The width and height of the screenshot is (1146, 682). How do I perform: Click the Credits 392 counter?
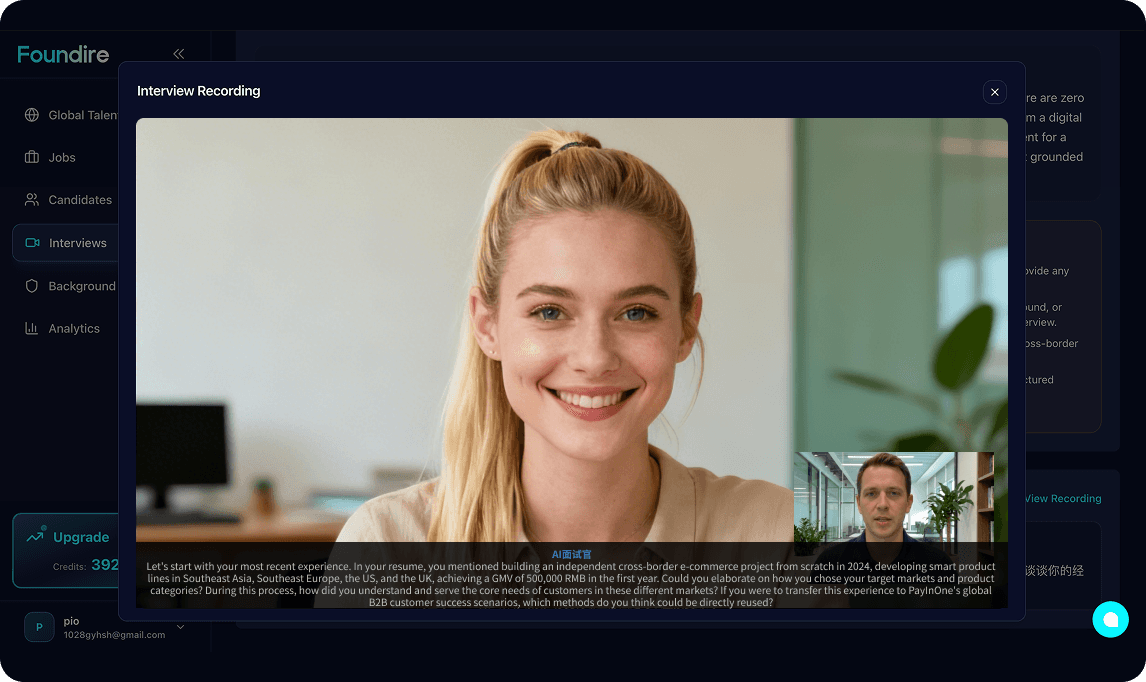point(83,565)
